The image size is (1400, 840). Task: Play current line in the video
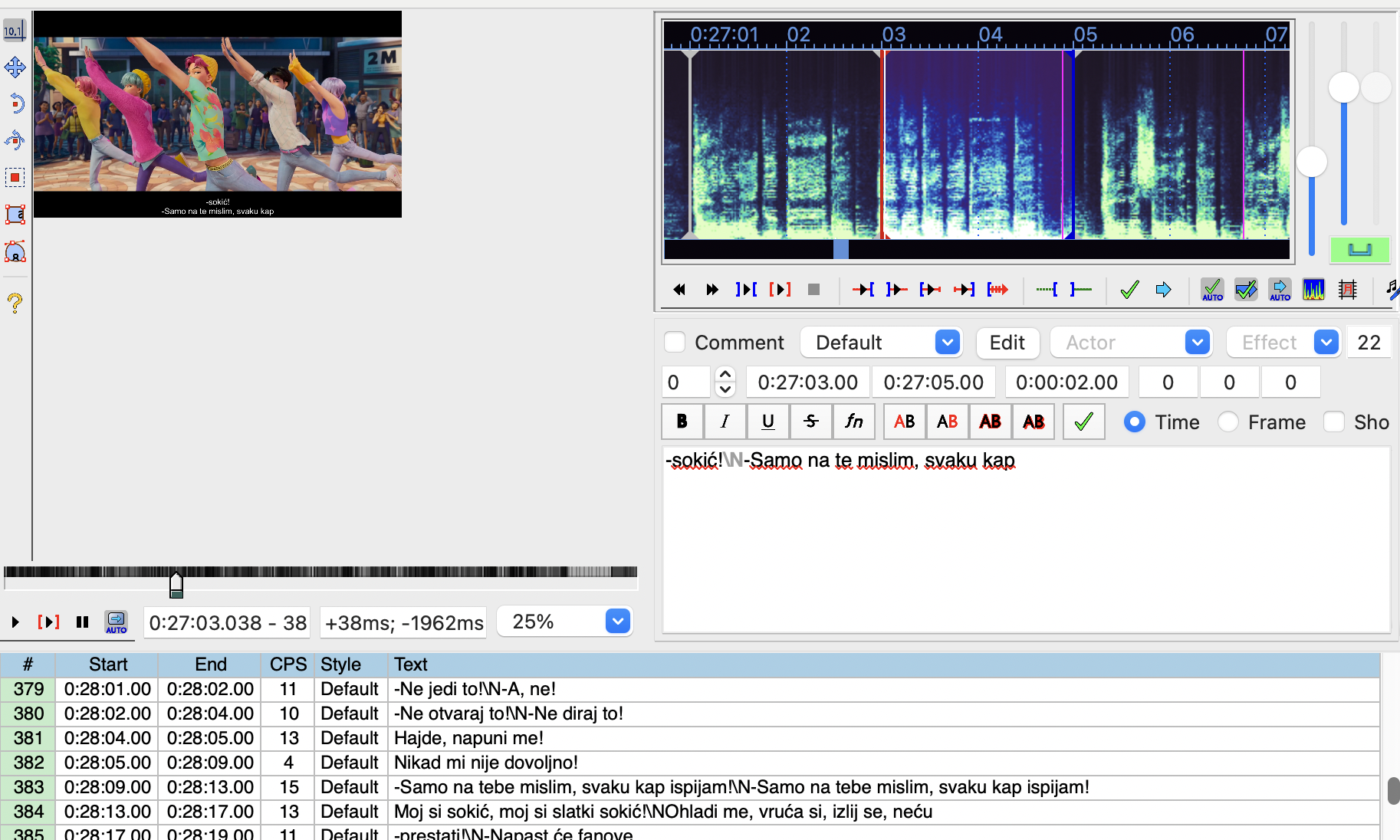point(48,622)
